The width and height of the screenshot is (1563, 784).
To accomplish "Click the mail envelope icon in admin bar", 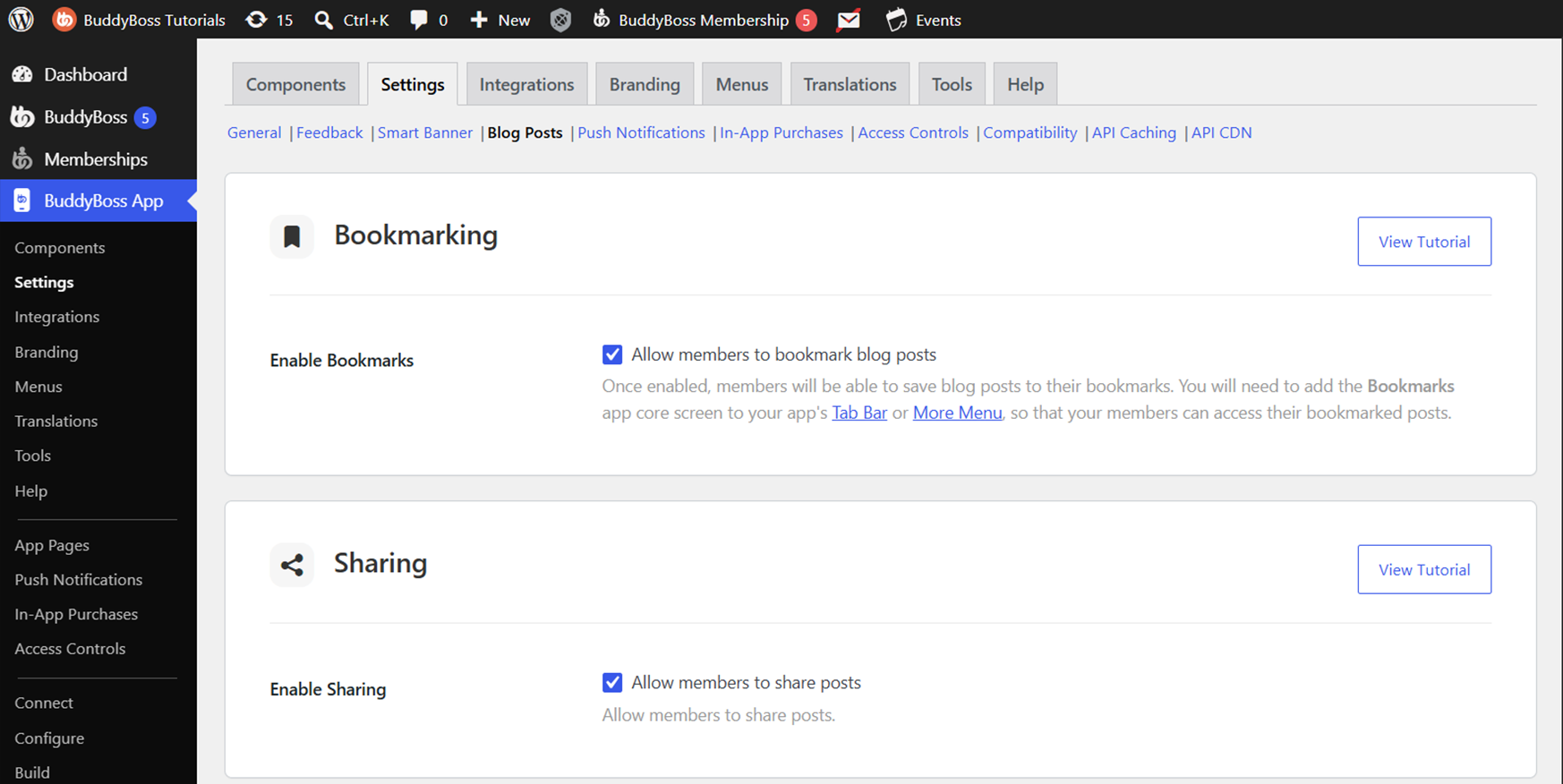I will (849, 19).
